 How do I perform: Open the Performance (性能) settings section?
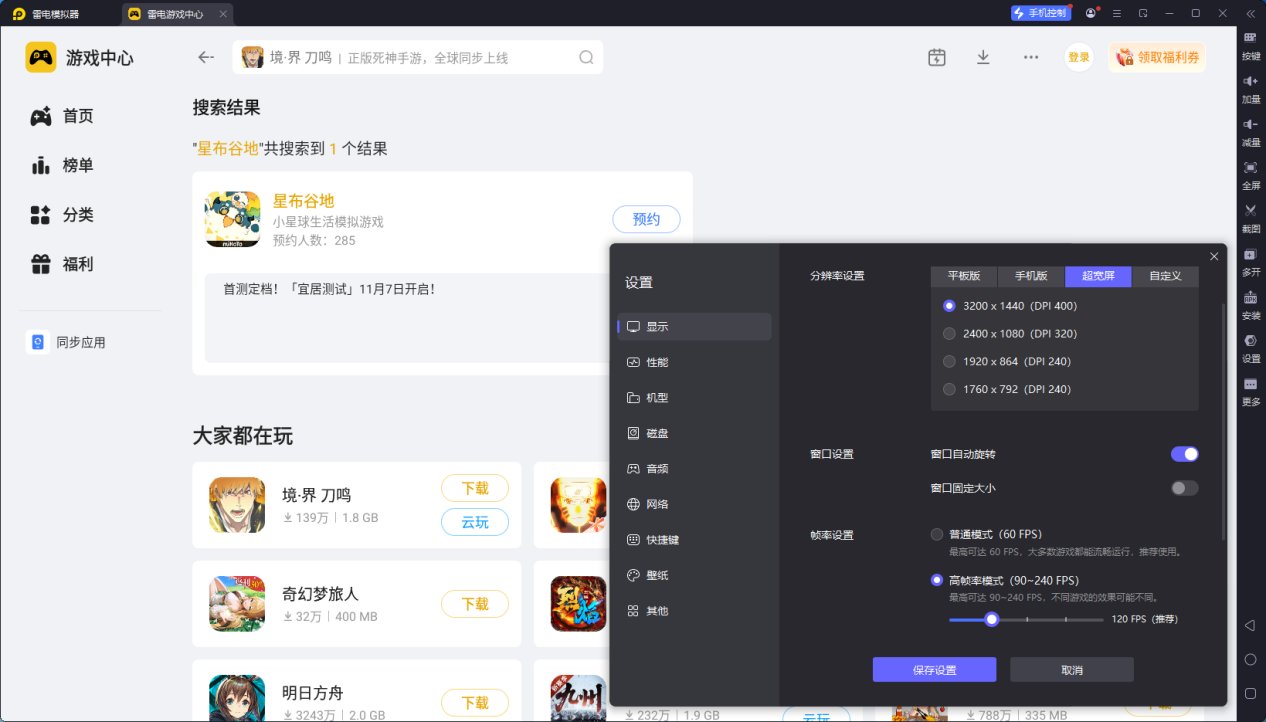click(657, 362)
